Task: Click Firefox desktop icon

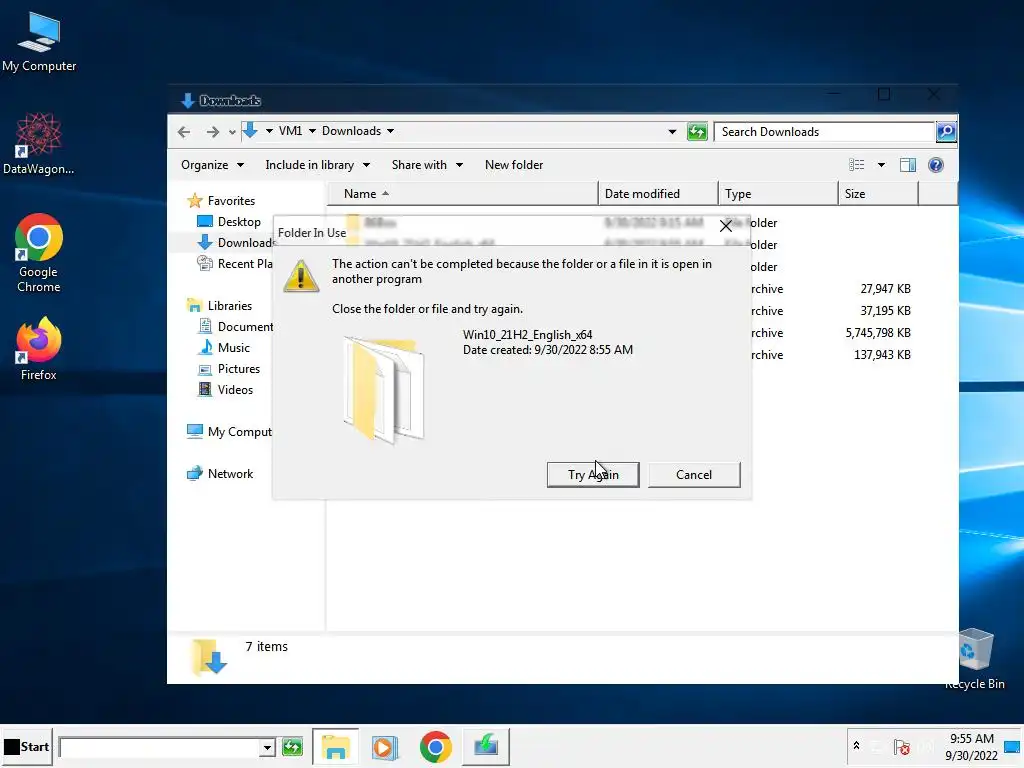Action: [39, 349]
